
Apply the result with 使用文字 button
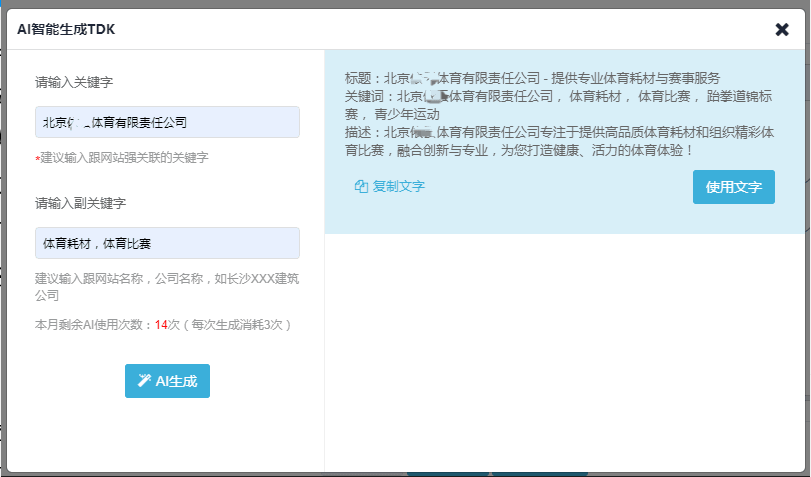click(733, 187)
